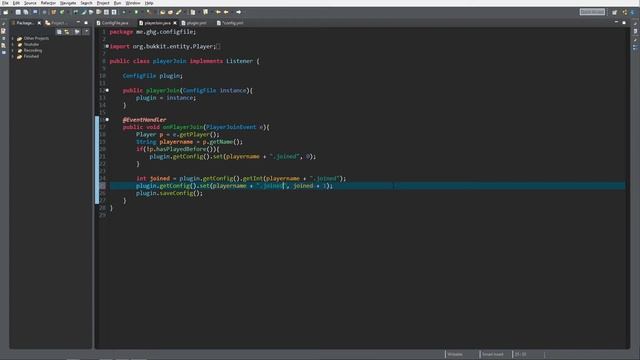
Task: Minimize the editor area
Action: [616, 22]
